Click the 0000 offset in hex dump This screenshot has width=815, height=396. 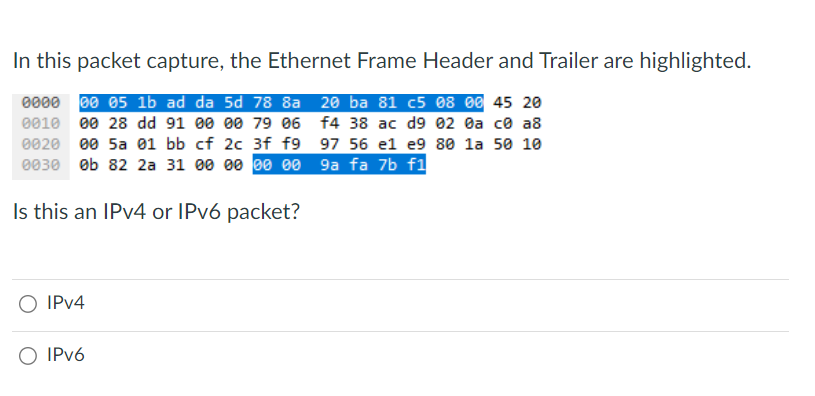click(41, 103)
